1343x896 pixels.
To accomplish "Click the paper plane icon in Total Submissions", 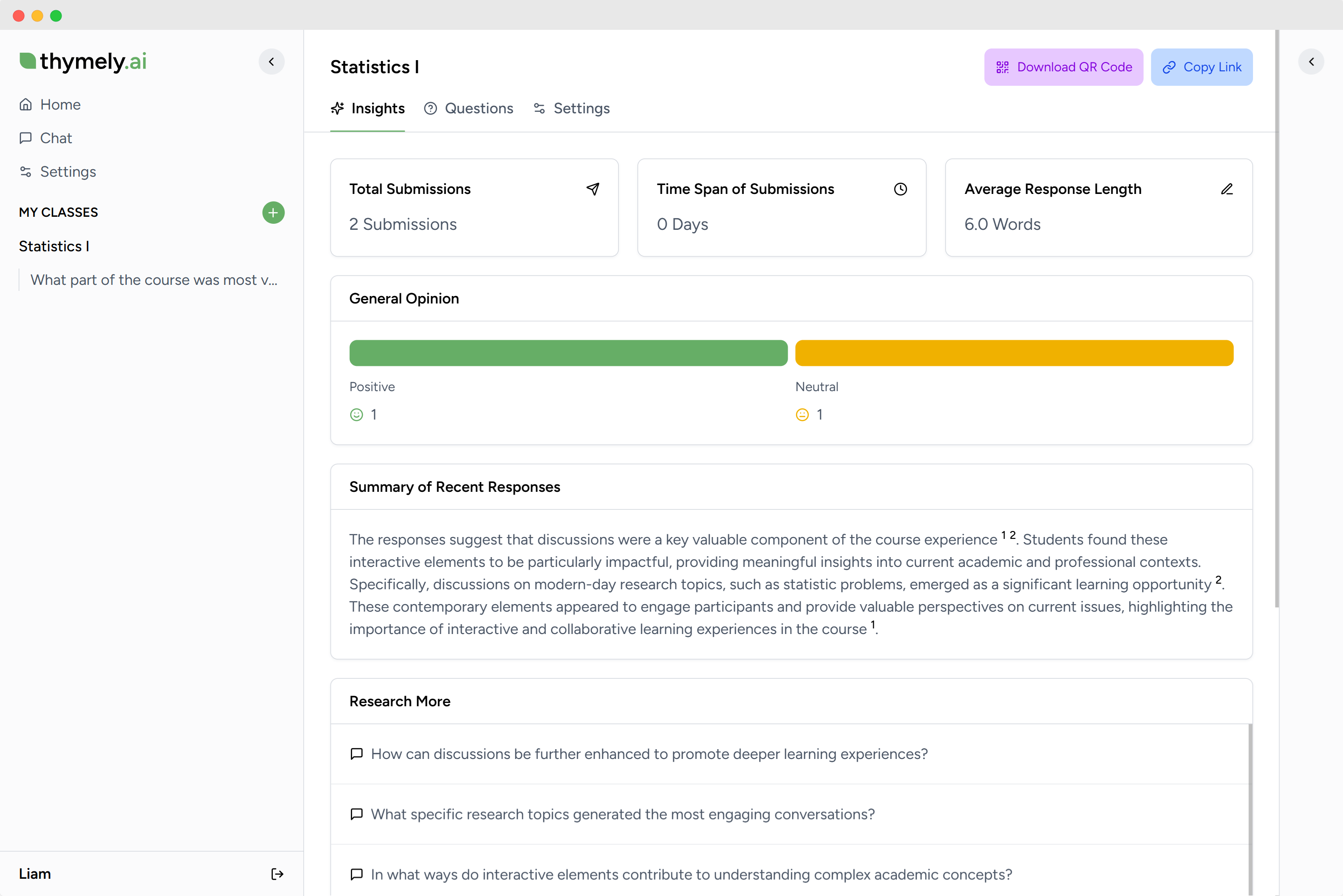I will click(593, 189).
